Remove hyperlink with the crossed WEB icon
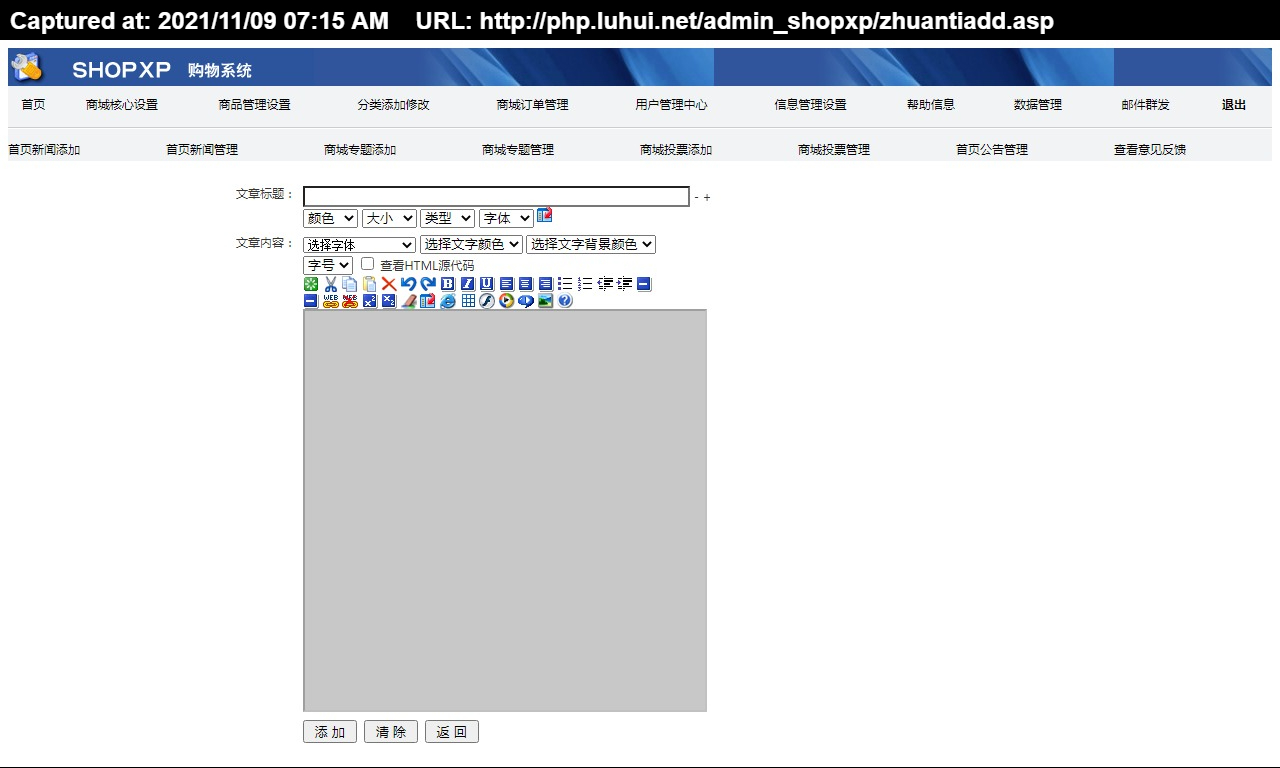Image resolution: width=1280 pixels, height=768 pixels. point(350,301)
